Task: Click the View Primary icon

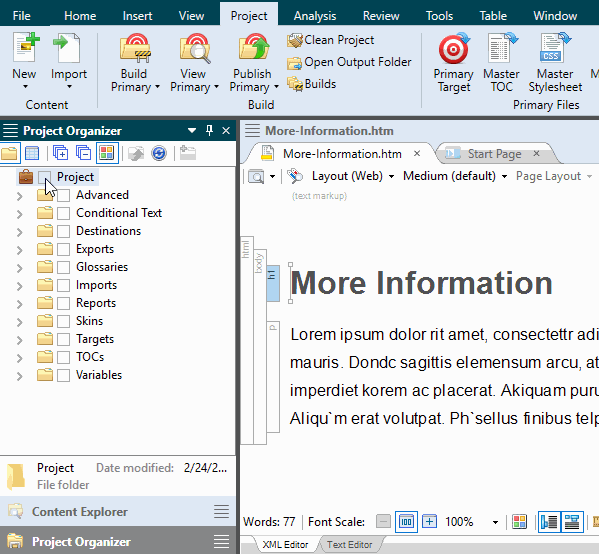Action: [195, 48]
